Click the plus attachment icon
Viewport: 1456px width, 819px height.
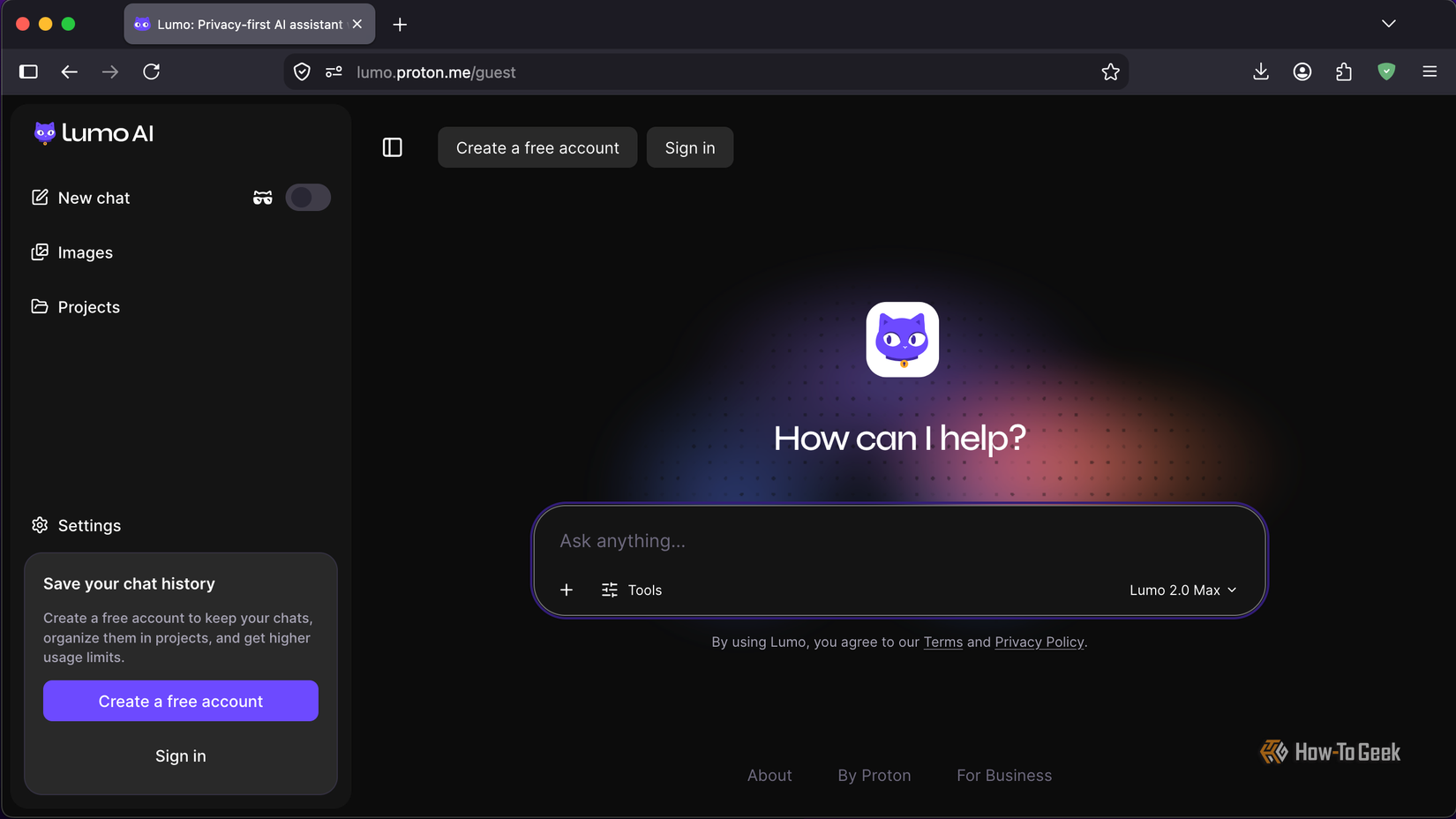567,590
